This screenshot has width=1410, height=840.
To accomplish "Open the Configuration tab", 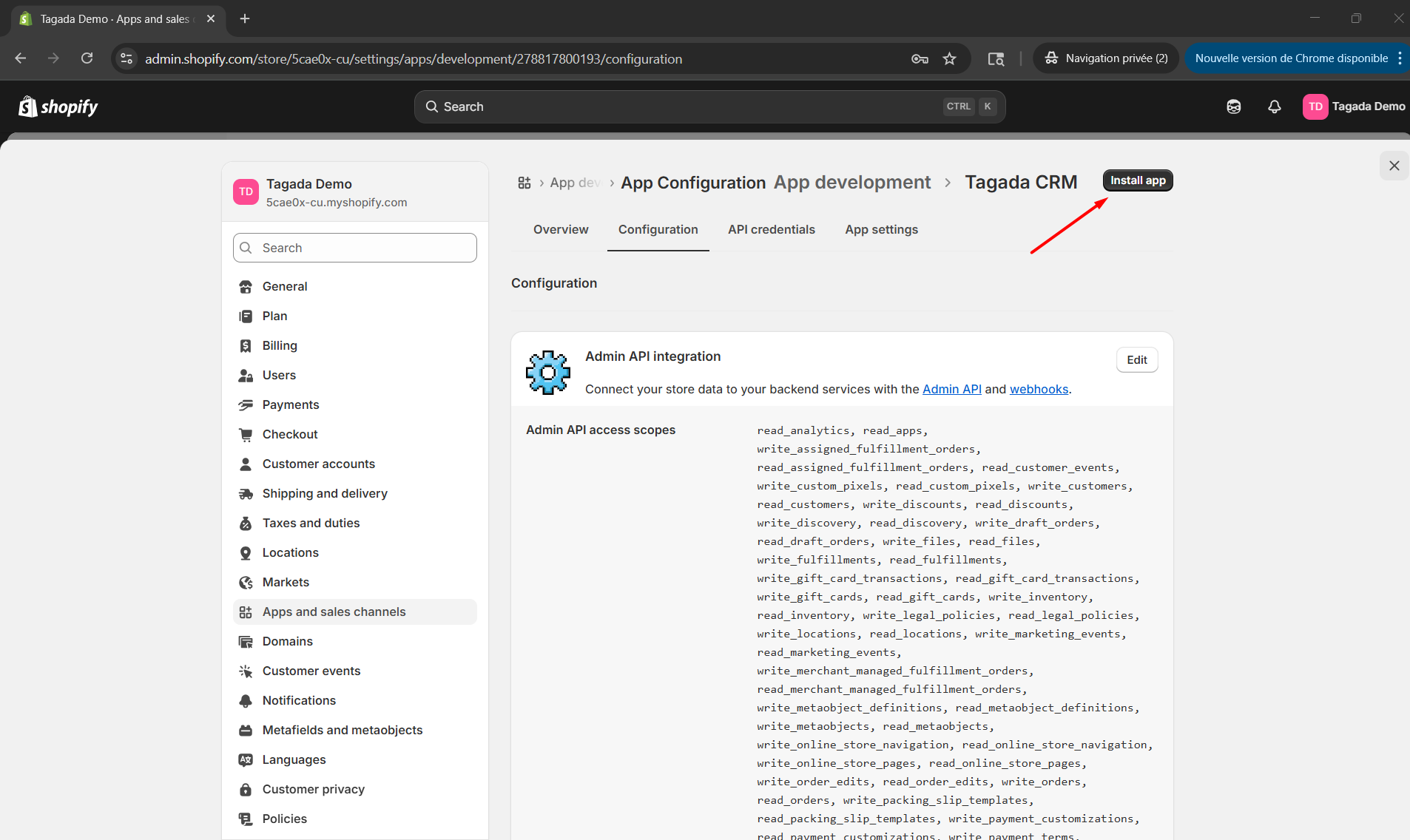I will 658,230.
